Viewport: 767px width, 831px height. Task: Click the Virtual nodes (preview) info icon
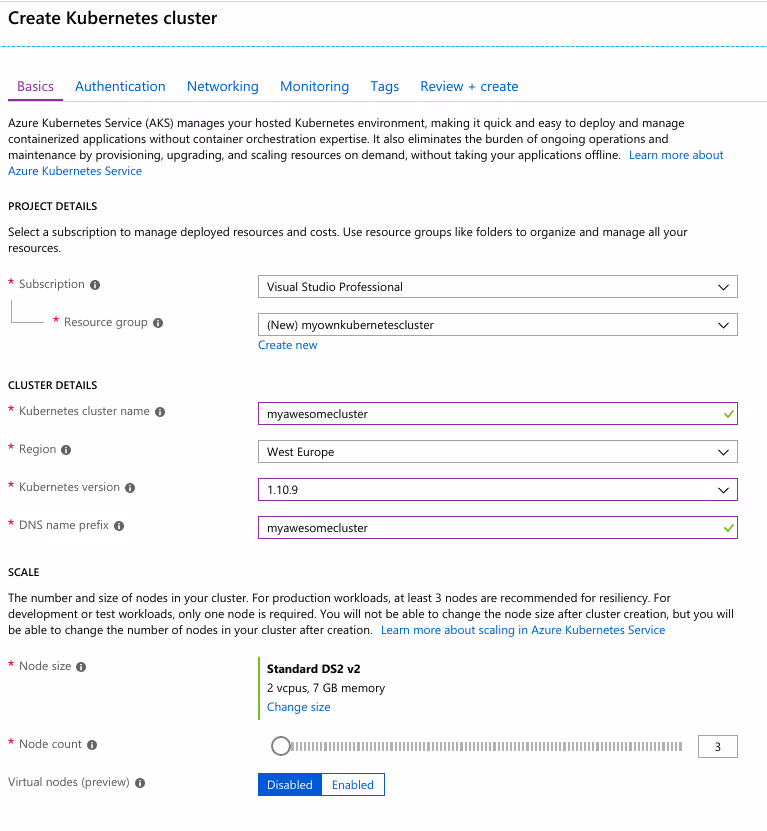coord(140,783)
